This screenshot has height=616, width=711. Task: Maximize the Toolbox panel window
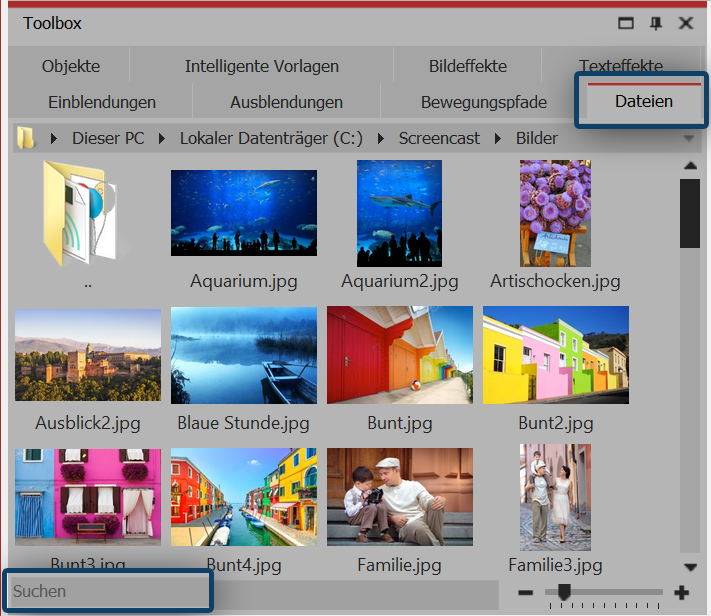(626, 23)
